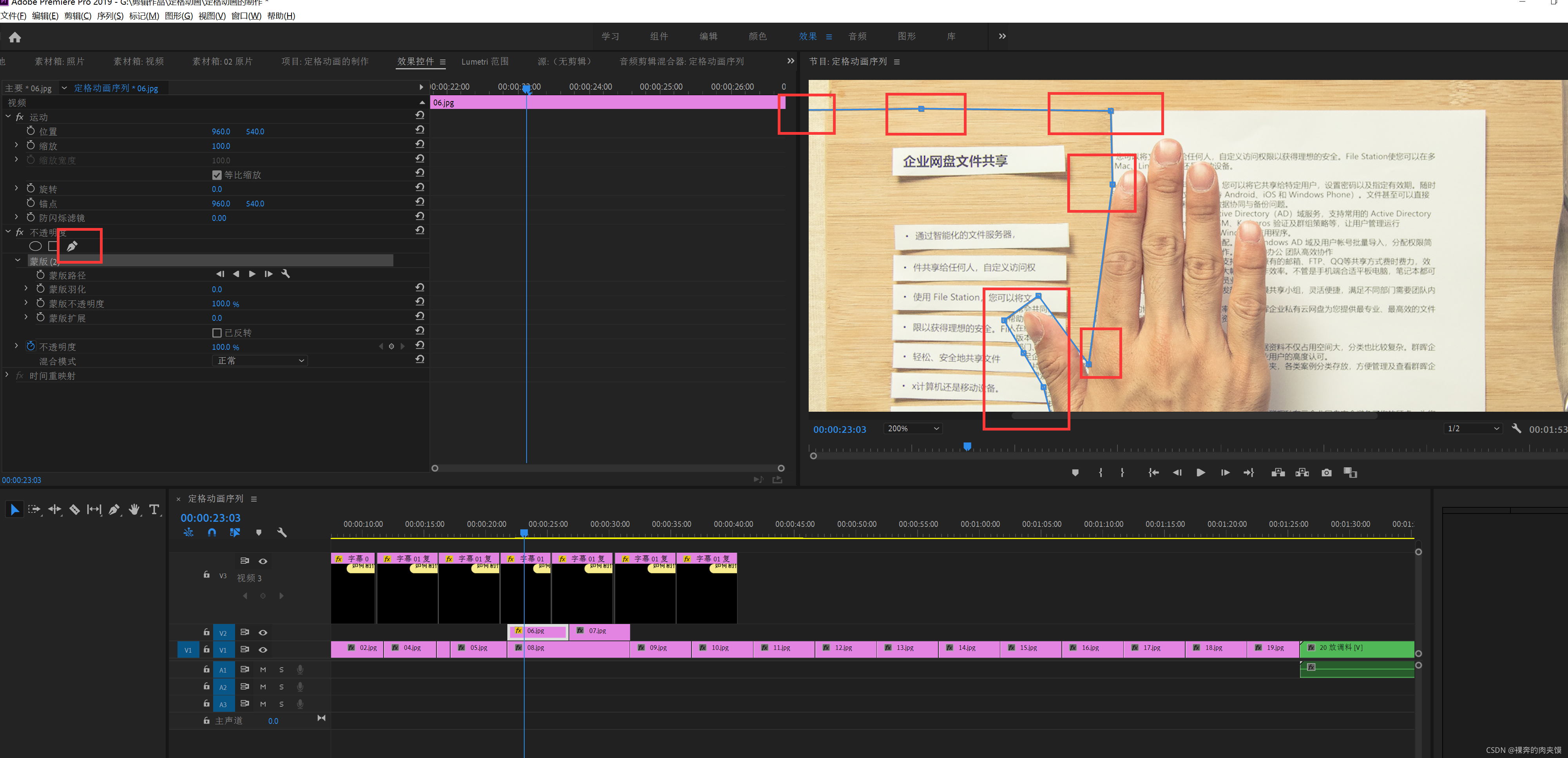Expand the 蒙版羽化 property
Viewport: 1568px width, 758px height.
pos(26,289)
